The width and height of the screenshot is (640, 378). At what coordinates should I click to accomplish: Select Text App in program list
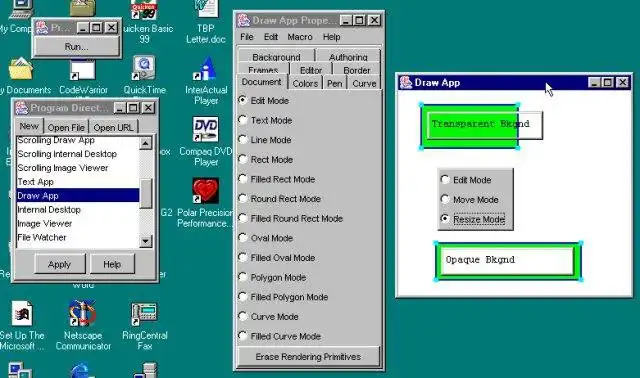pyautogui.click(x=78, y=182)
